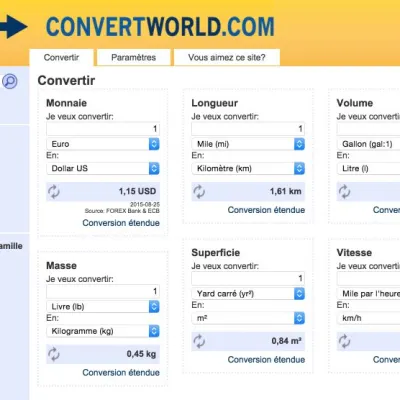Open the 'Vous aimez ce site?' tab
400x400 pixels.
tap(227, 57)
